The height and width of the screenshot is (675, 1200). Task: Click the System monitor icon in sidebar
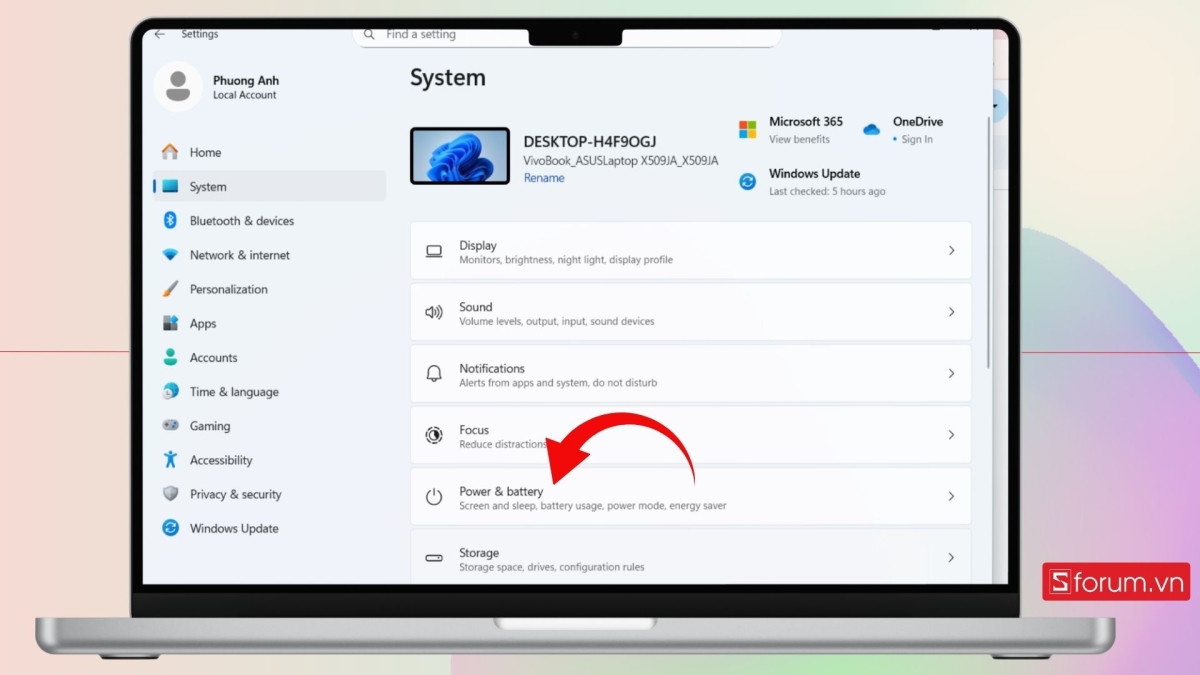[x=170, y=187]
